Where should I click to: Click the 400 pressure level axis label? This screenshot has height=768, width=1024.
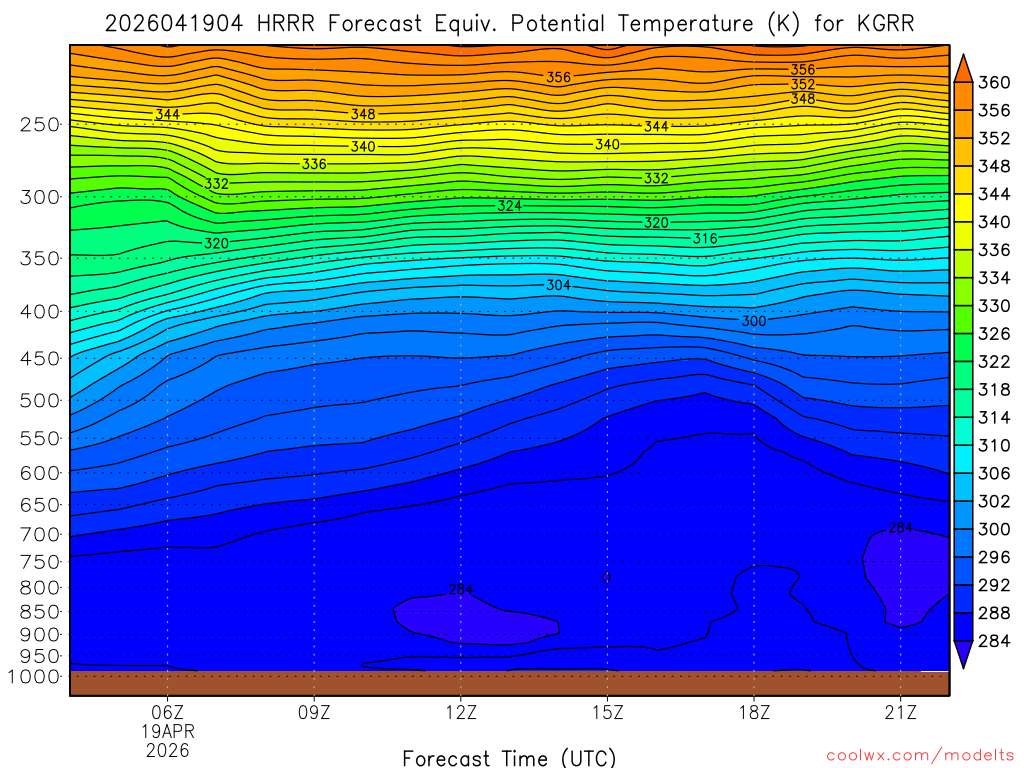[x=39, y=312]
